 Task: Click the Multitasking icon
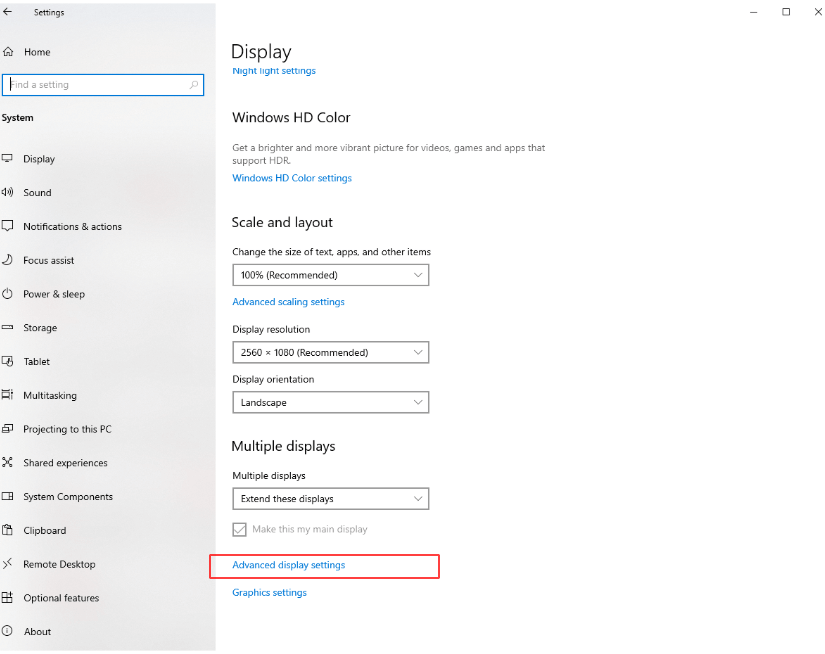coord(7,395)
